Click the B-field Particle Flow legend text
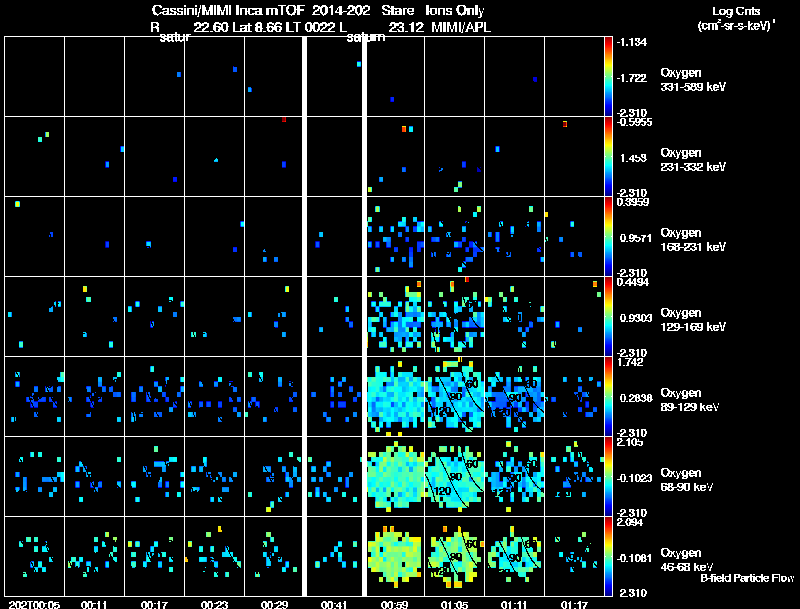The width and height of the screenshot is (800, 609). point(747,578)
